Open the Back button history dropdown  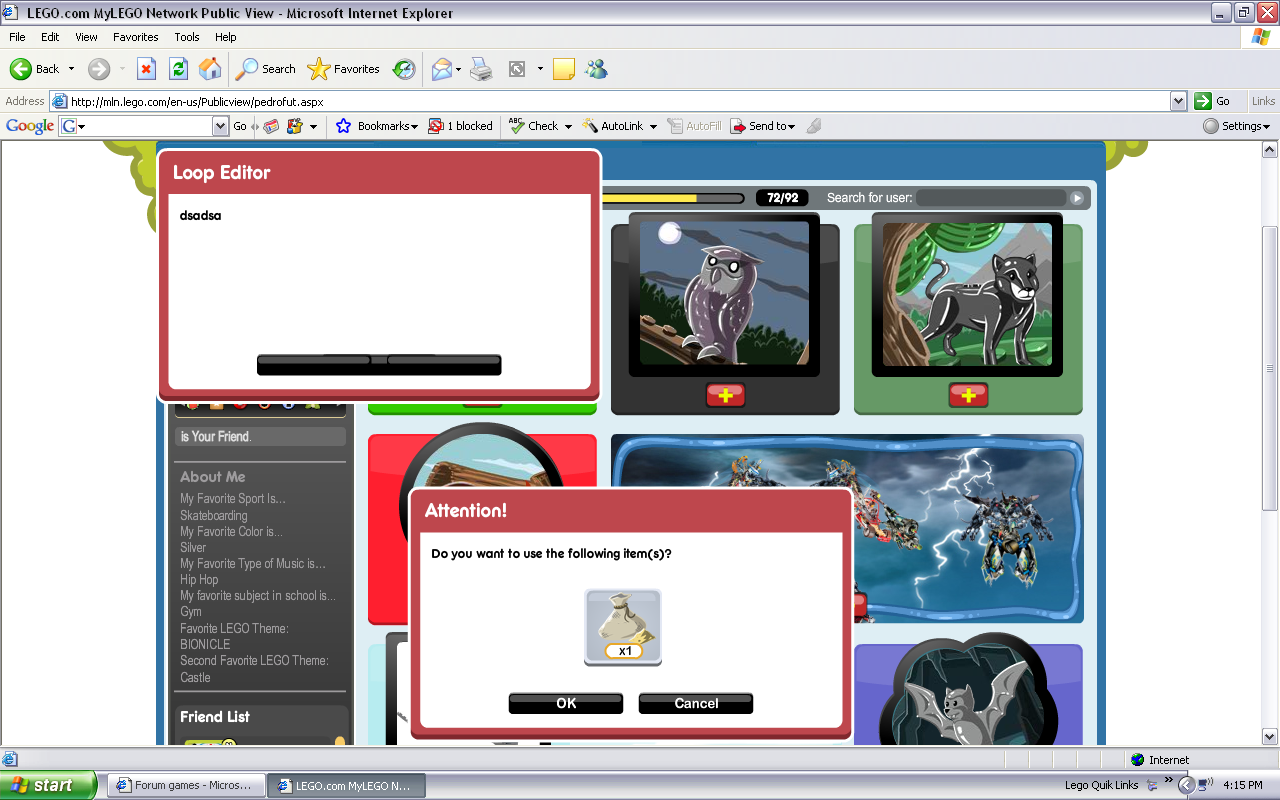coord(71,69)
